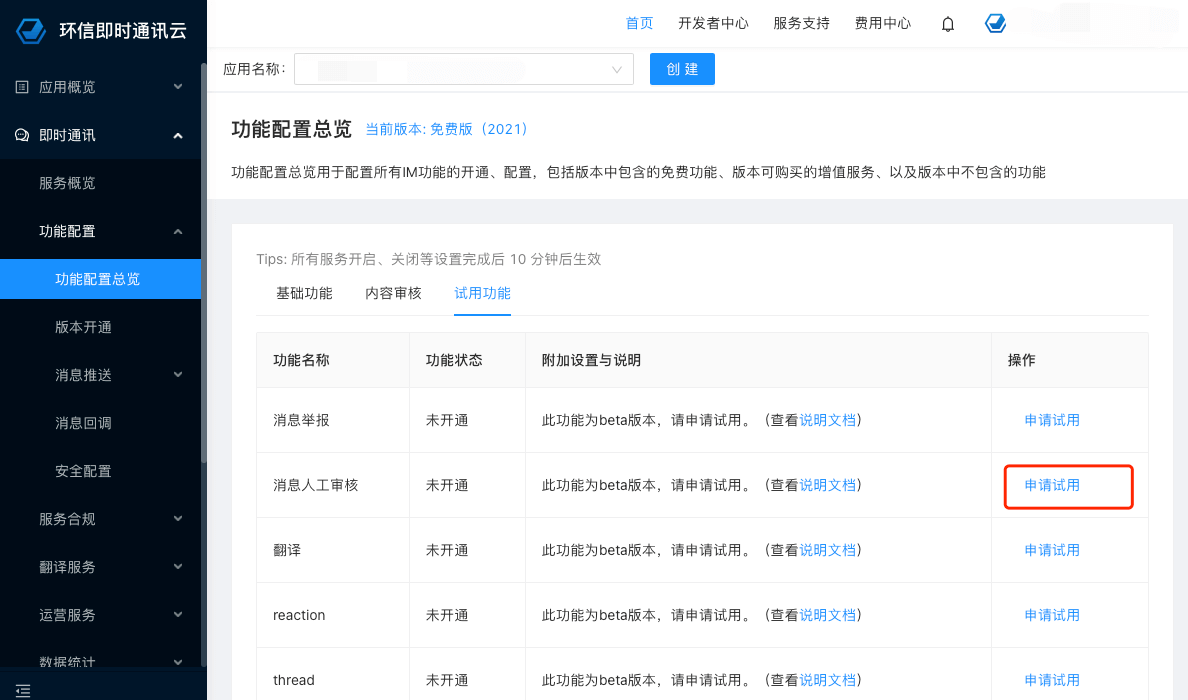Open 说明文档 link in thread row
The height and width of the screenshot is (700, 1188).
coord(827,680)
